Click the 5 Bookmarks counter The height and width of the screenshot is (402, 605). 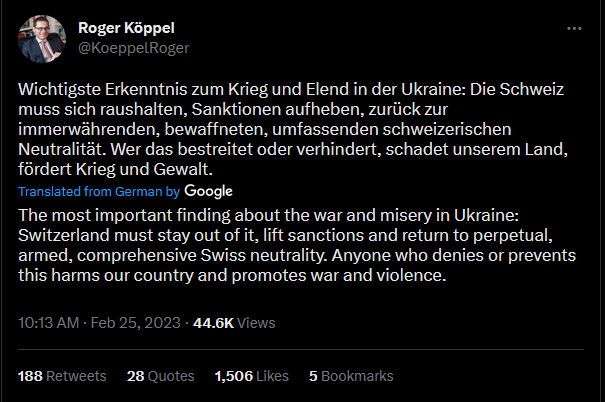[x=351, y=376]
